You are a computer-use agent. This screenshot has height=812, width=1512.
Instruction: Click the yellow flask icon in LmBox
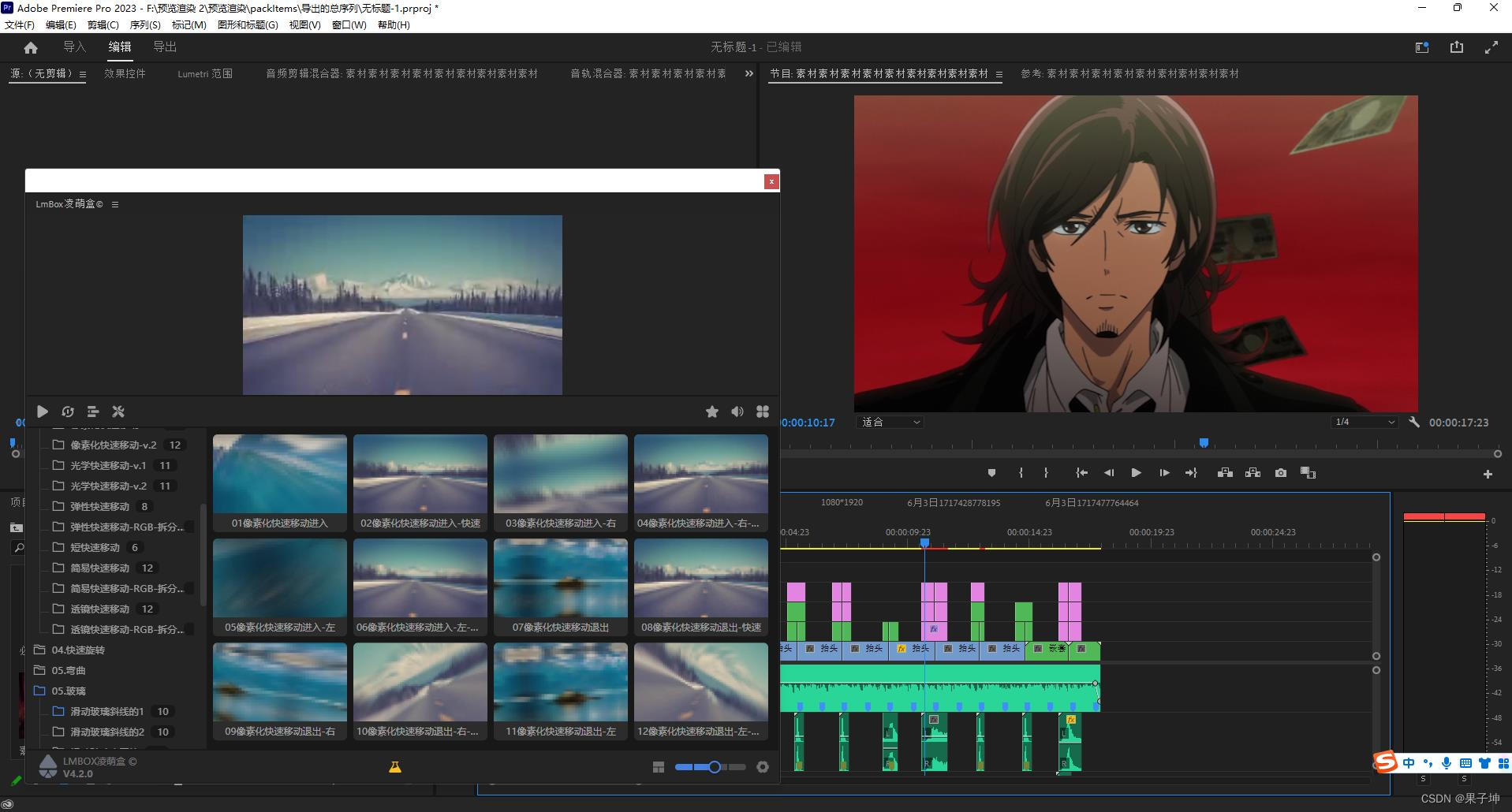pyautogui.click(x=395, y=766)
